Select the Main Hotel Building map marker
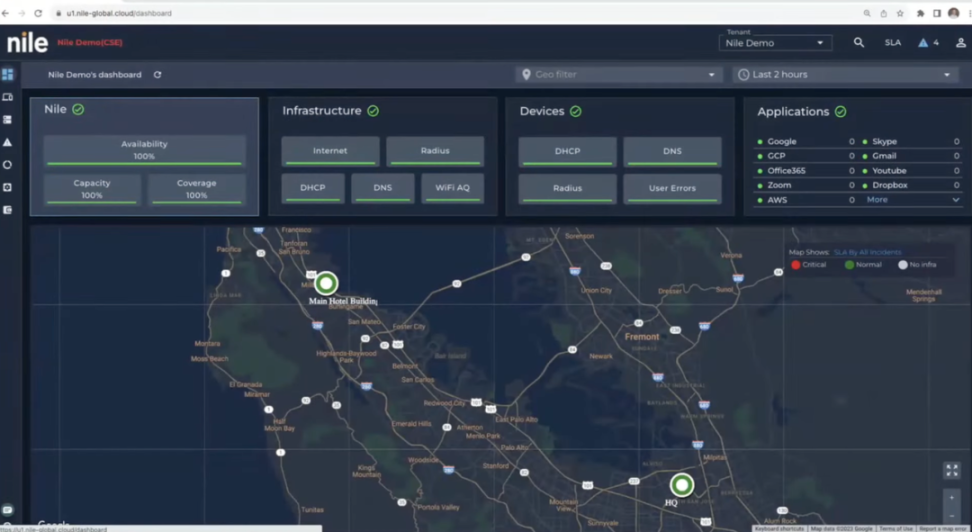972x532 pixels. [x=326, y=283]
